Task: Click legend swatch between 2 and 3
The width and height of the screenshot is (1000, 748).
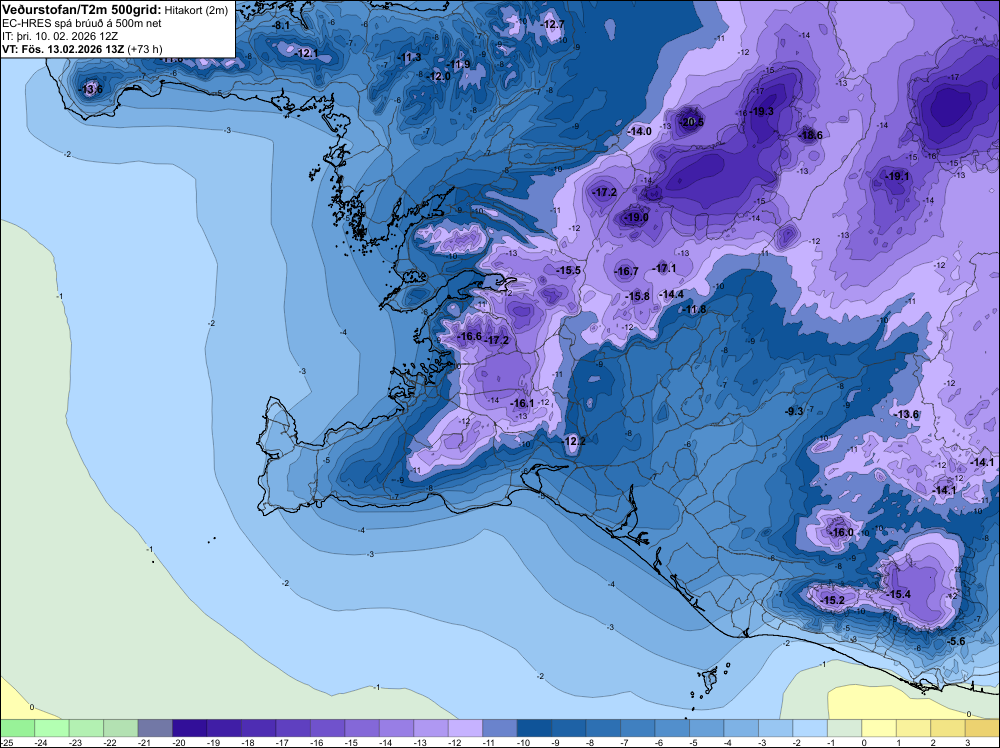Action: (948, 728)
